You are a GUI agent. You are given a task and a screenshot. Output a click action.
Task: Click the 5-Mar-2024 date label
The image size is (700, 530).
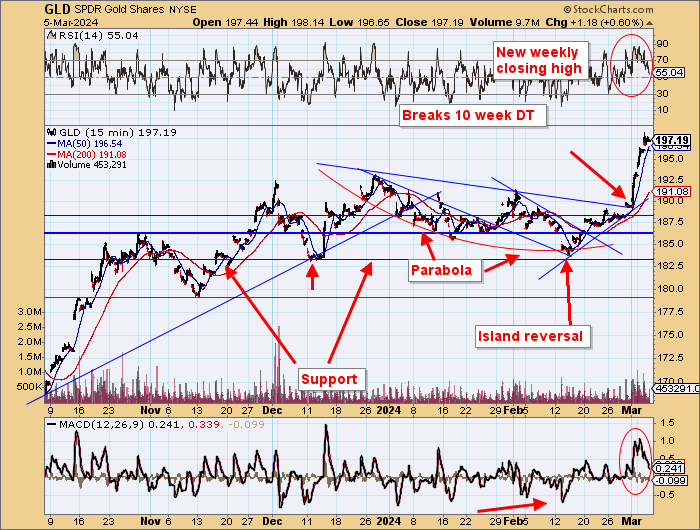(x=71, y=23)
